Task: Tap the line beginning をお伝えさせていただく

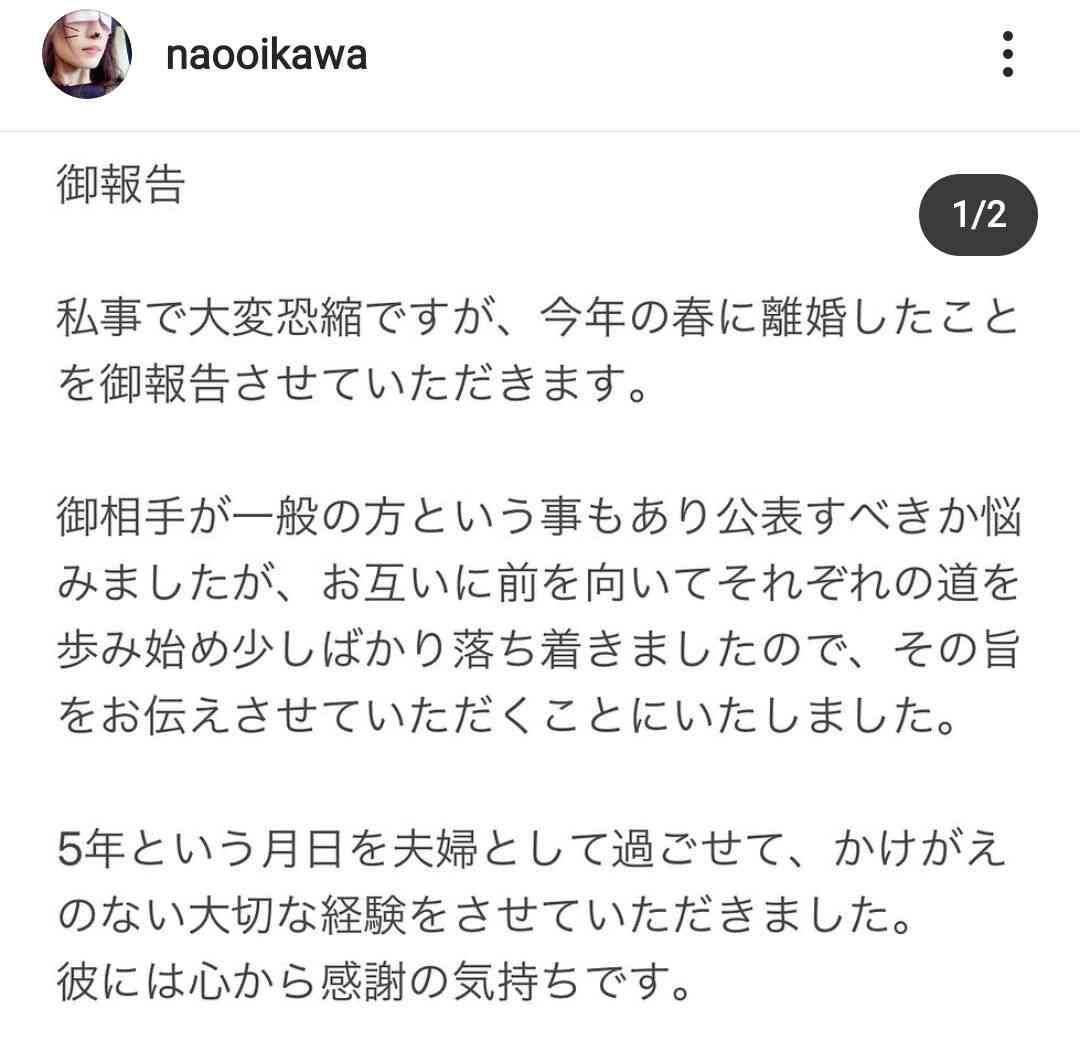Action: pos(508,715)
